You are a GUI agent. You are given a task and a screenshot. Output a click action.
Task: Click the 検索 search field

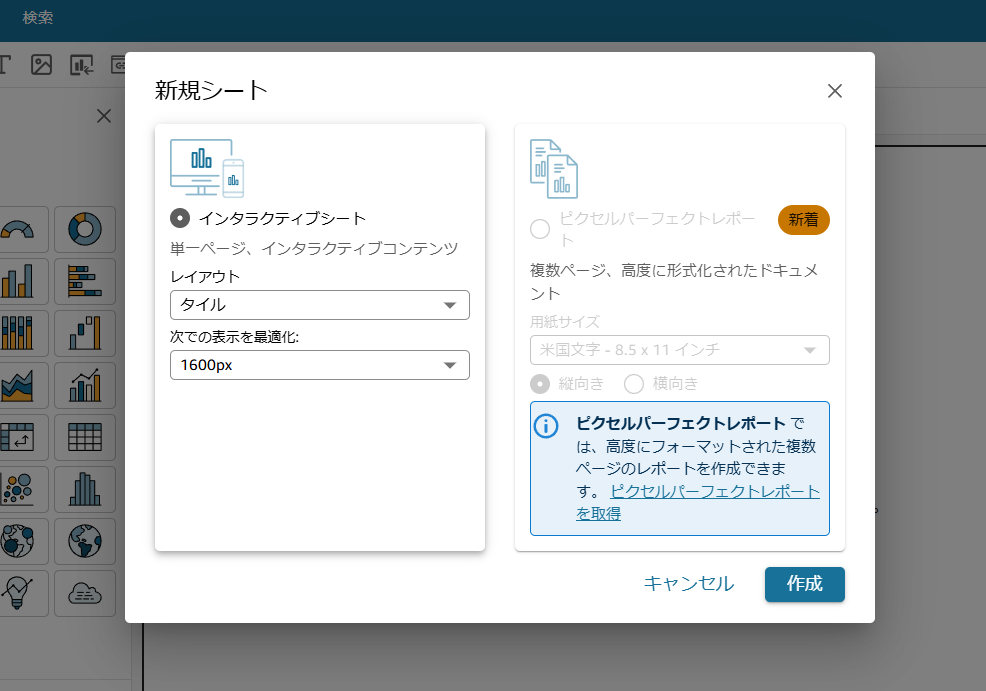click(x=38, y=18)
